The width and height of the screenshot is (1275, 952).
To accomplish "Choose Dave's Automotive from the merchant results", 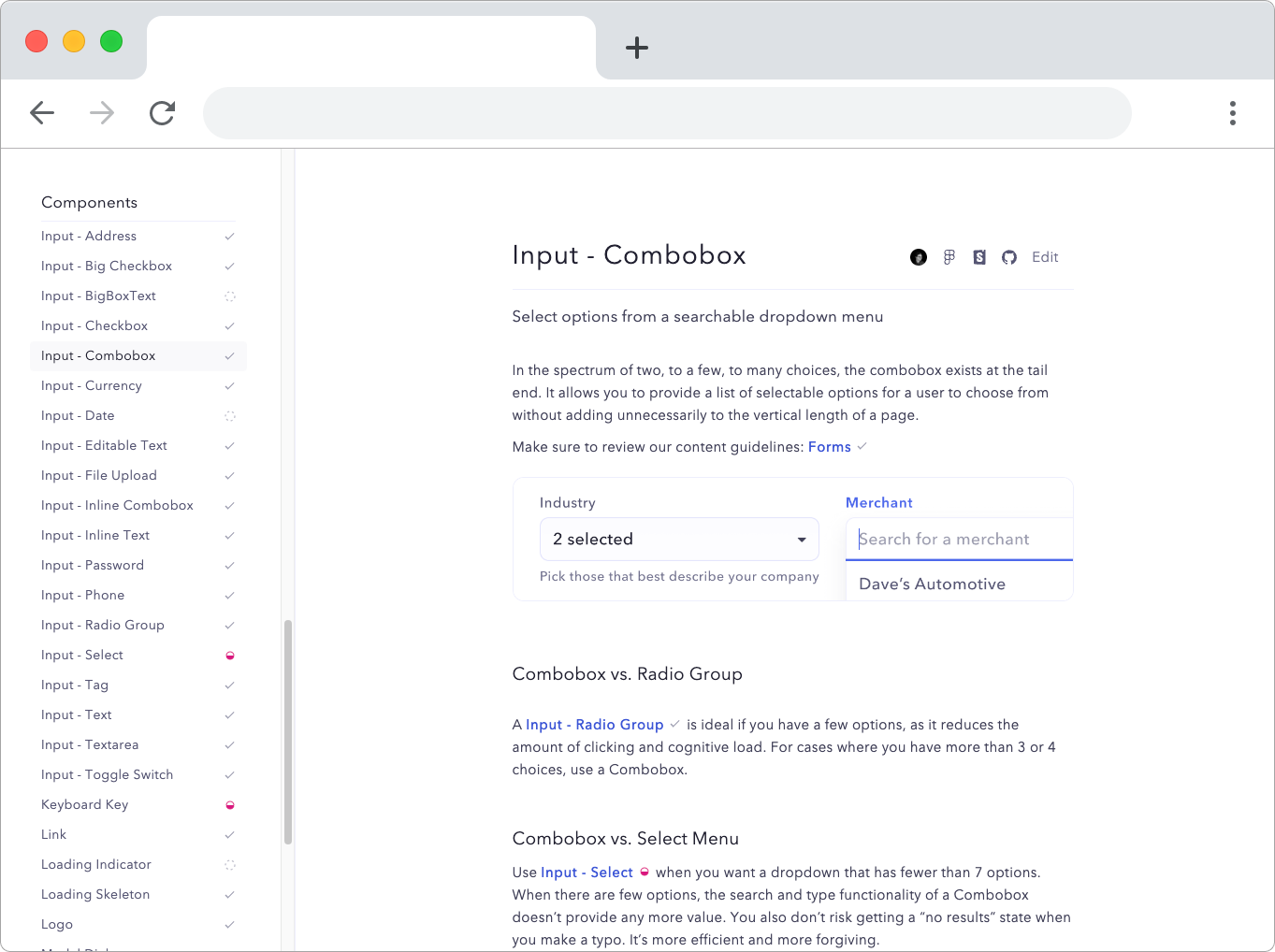I will point(932,583).
